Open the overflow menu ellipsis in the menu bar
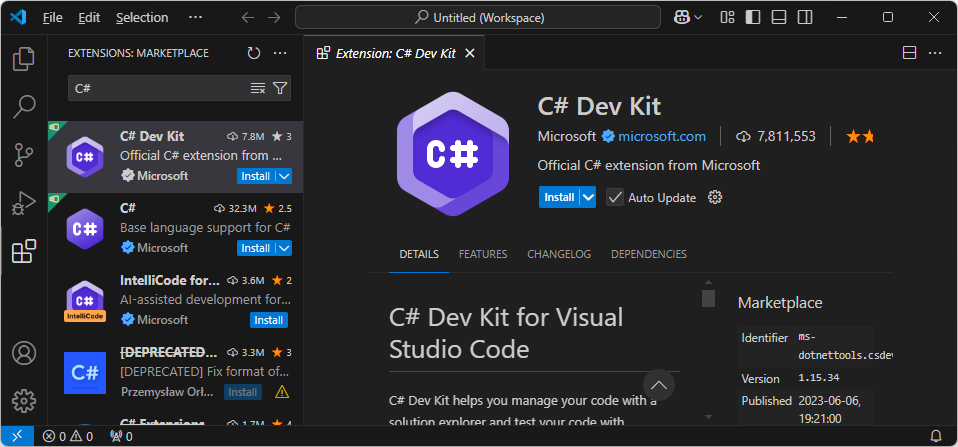Image resolution: width=958 pixels, height=447 pixels. pyautogui.click(x=195, y=18)
